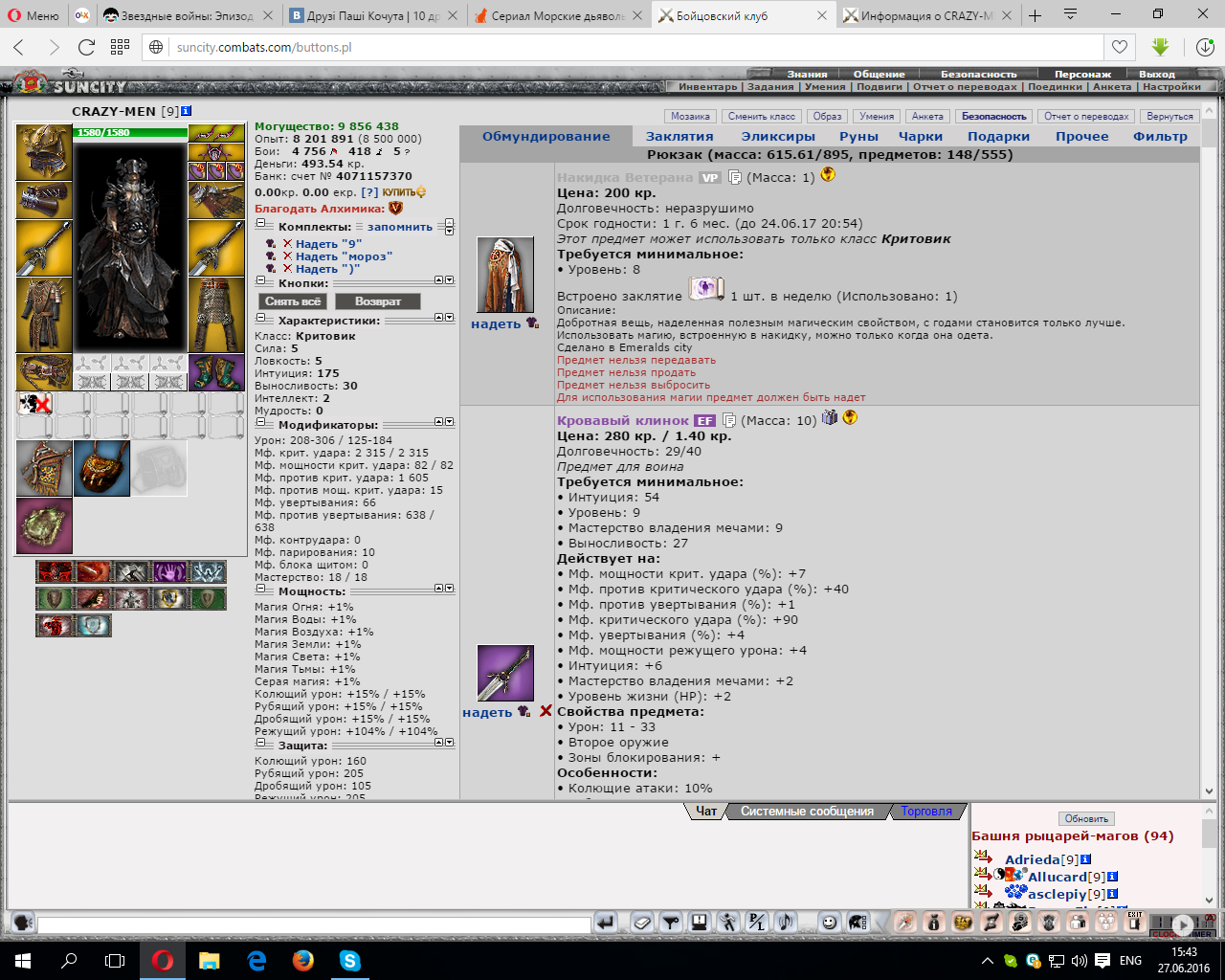1225x980 pixels.
Task: Open notes icon beside Накидка Ветерана
Action: pos(735,177)
